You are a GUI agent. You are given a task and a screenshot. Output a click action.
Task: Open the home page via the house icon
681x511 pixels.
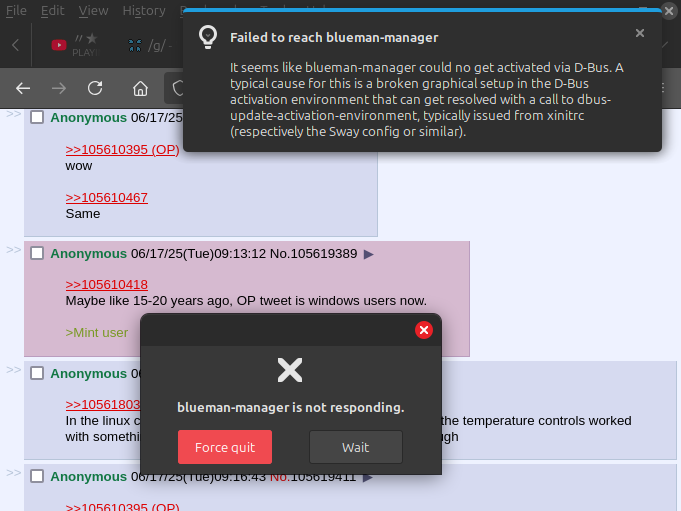point(140,88)
